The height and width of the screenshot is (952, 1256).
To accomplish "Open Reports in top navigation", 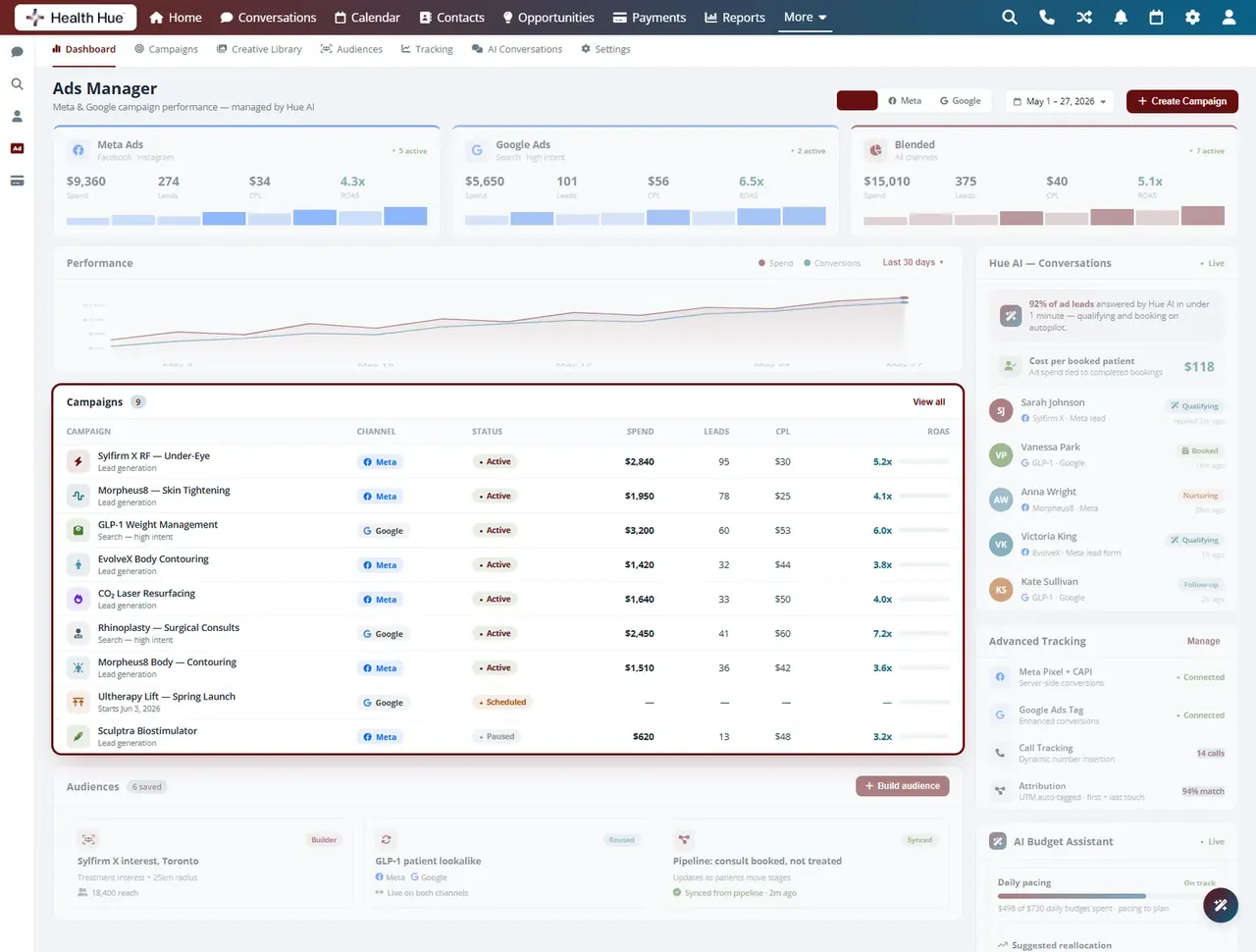I will (x=735, y=18).
